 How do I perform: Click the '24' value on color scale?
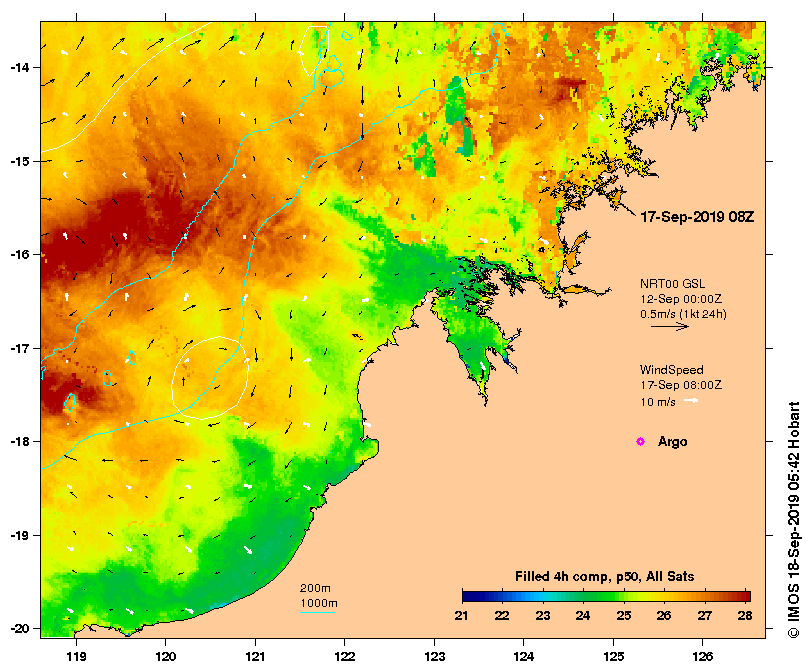click(583, 615)
